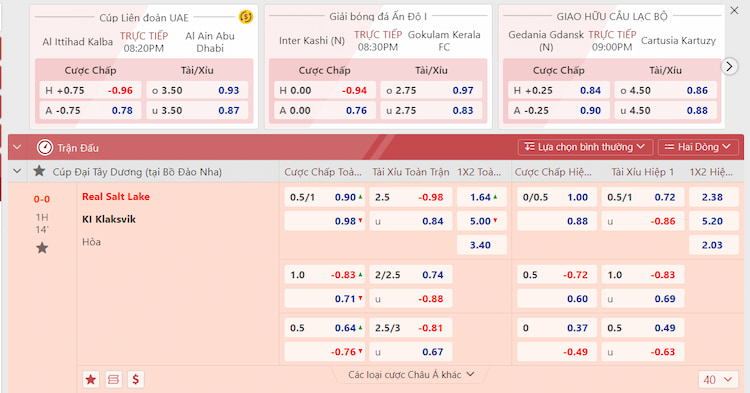Bet Gedania Gdansk H +0.25 at 0.84
This screenshot has height=393, width=750.
(559, 90)
